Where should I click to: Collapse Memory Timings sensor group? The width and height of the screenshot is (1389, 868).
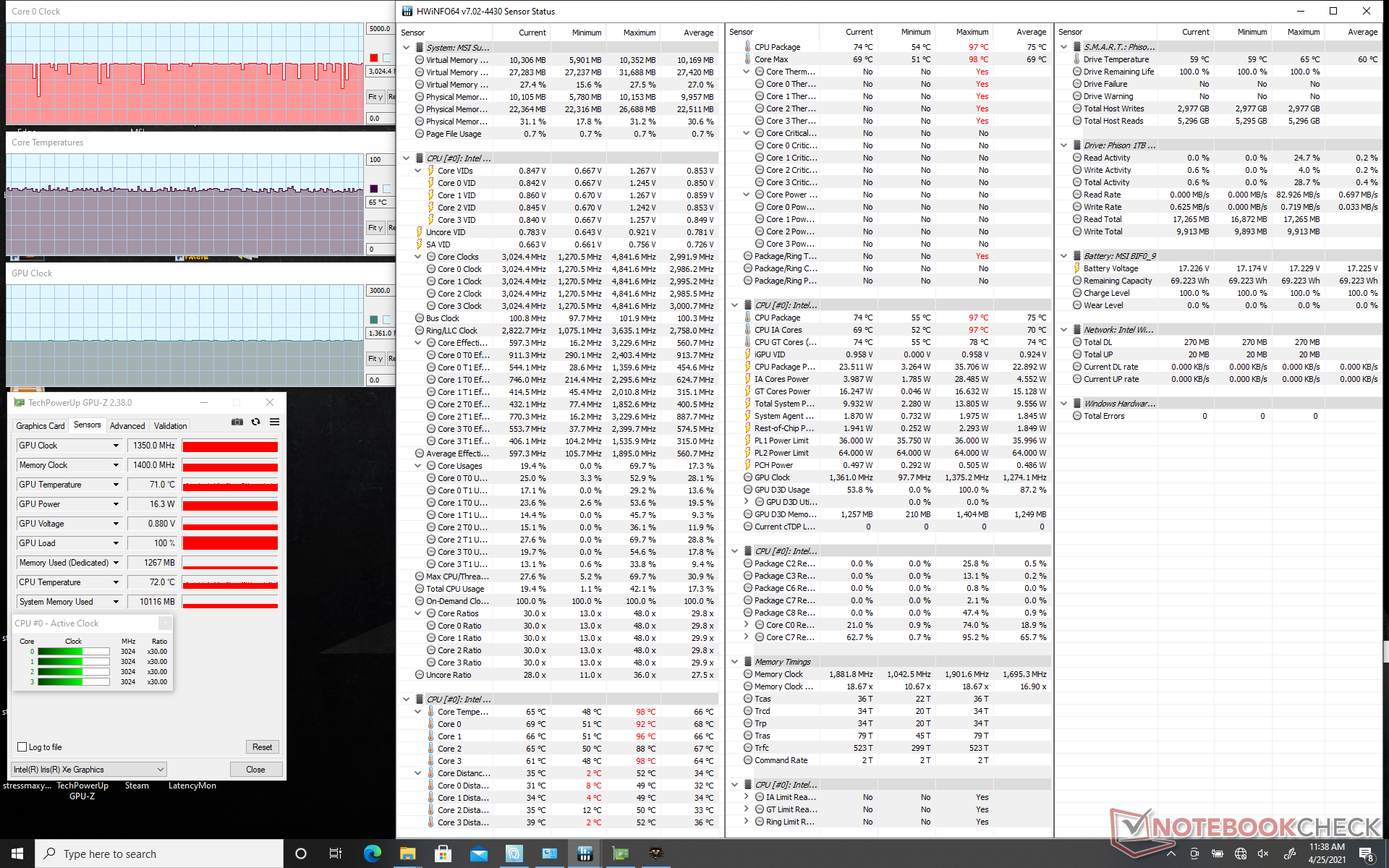click(735, 662)
